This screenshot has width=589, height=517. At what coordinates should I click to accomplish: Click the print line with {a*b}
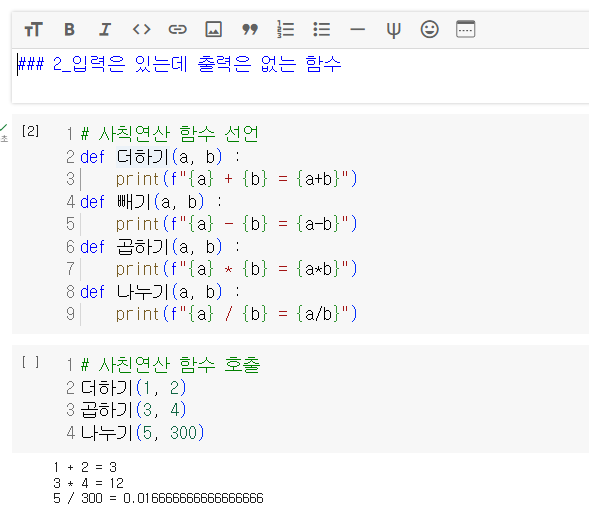[x=236, y=269]
